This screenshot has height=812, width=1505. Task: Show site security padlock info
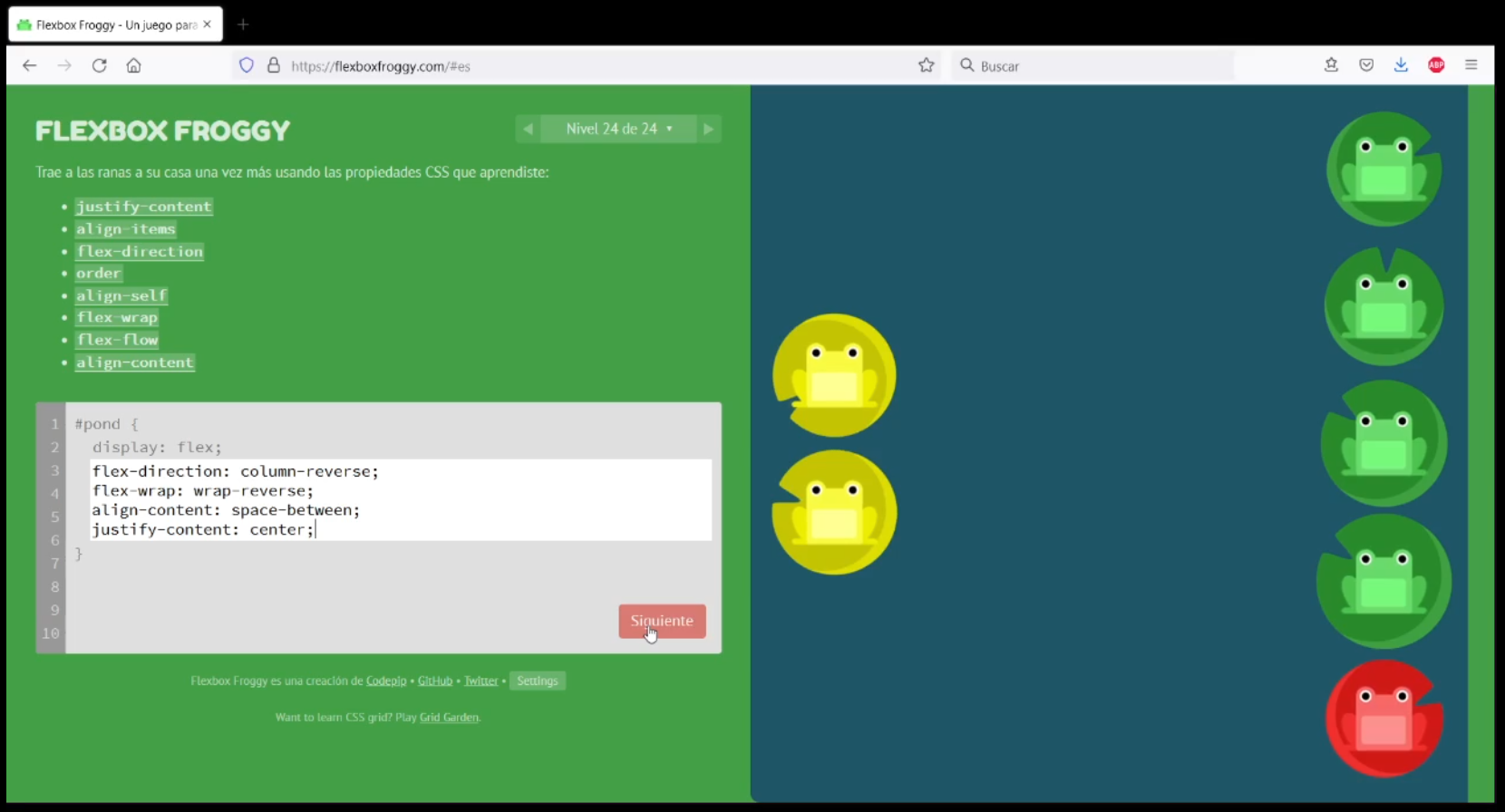click(273, 65)
